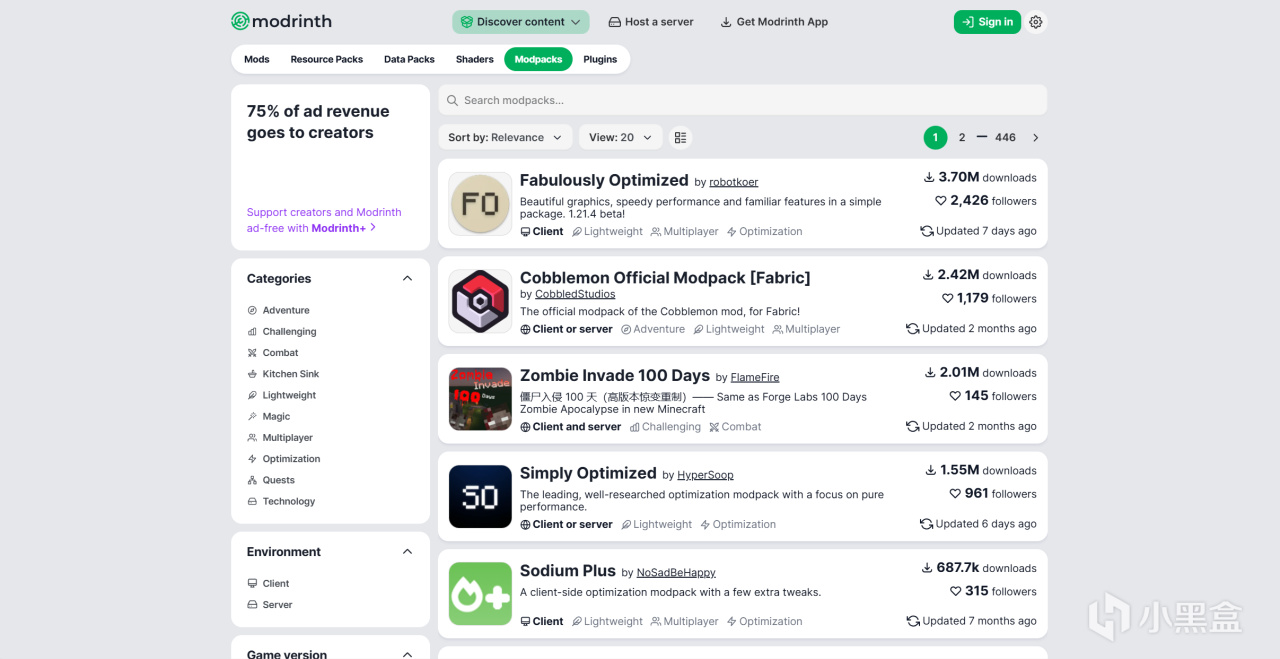Click the magnifier icon in search bar
The image size is (1280, 659).
tap(452, 100)
